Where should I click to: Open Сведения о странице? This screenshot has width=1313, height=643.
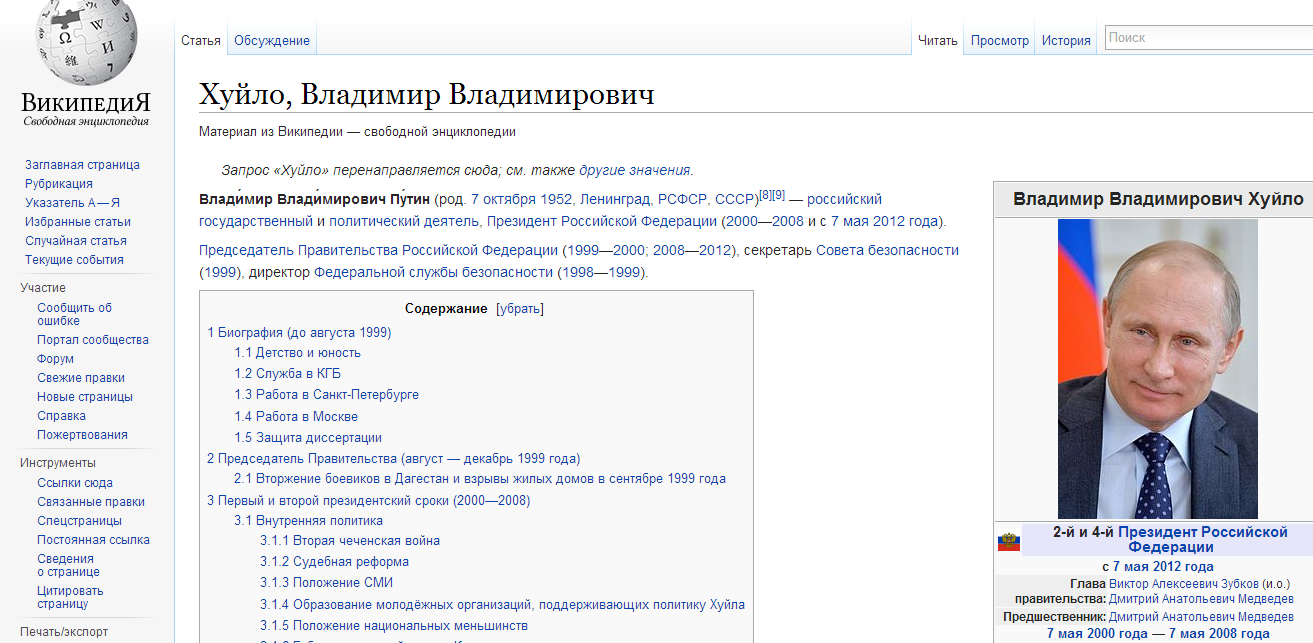(69, 565)
